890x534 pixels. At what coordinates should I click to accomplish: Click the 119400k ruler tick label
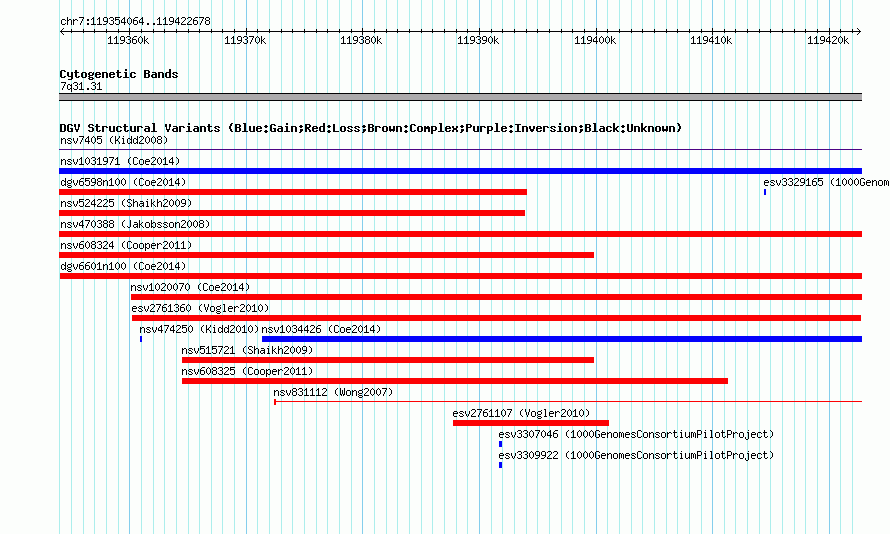click(x=595, y=40)
